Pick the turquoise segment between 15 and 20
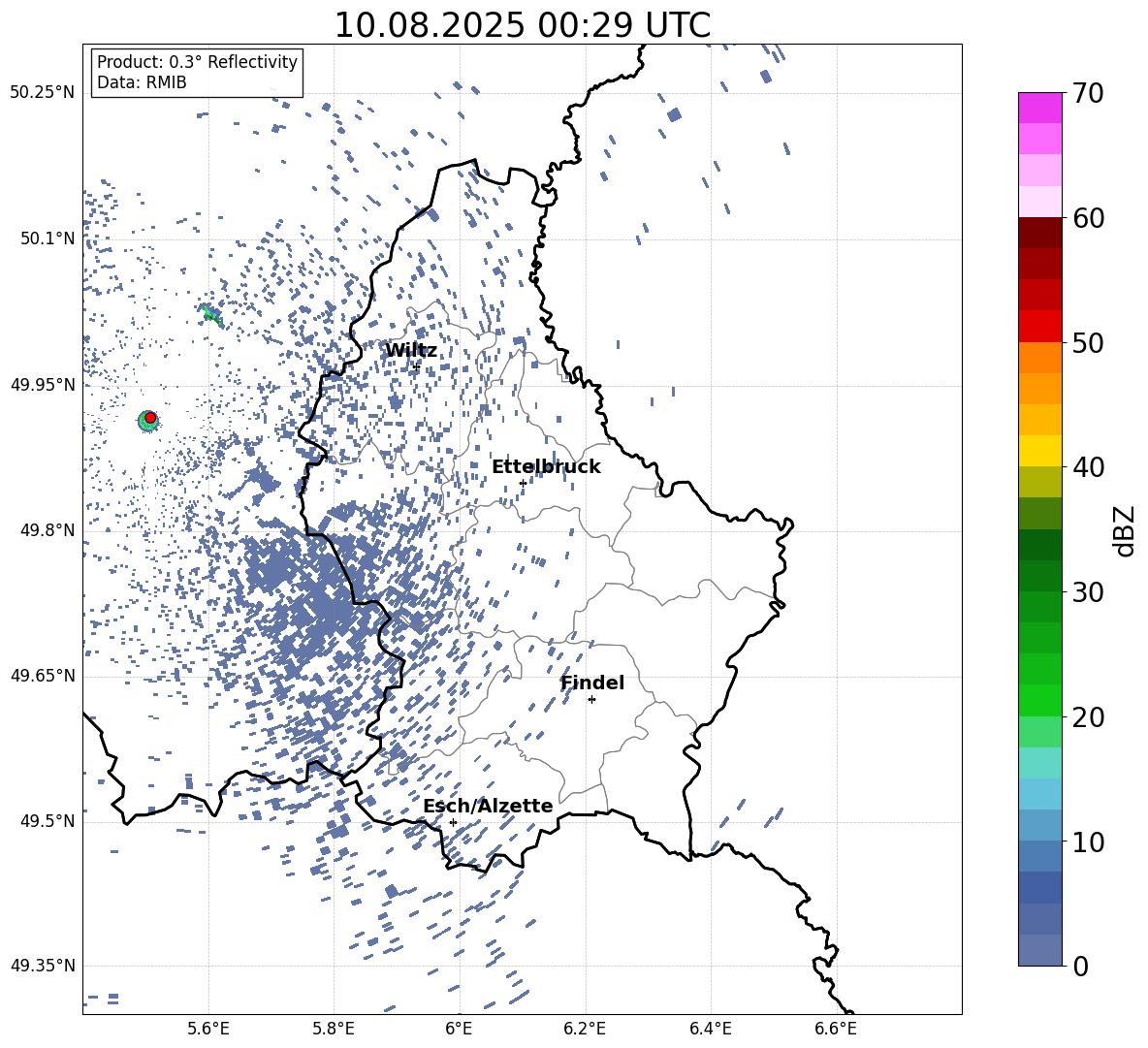 pyautogui.click(x=1039, y=763)
